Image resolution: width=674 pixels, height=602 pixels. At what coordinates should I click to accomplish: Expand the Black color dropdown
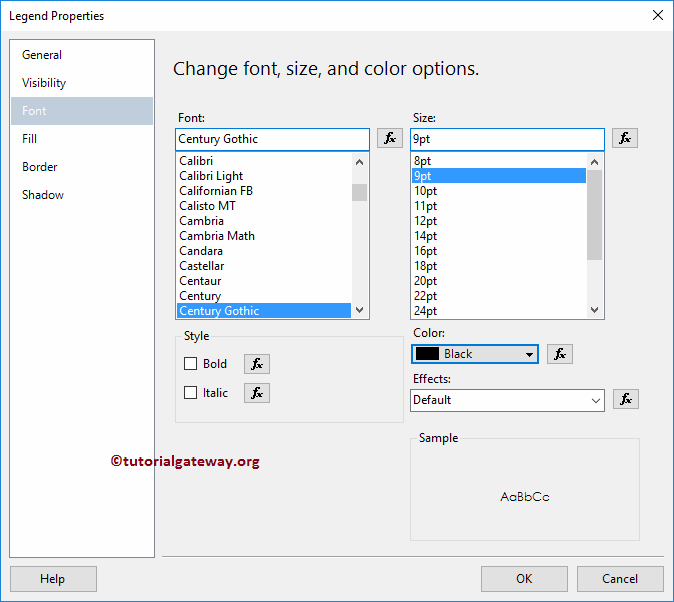coord(529,354)
